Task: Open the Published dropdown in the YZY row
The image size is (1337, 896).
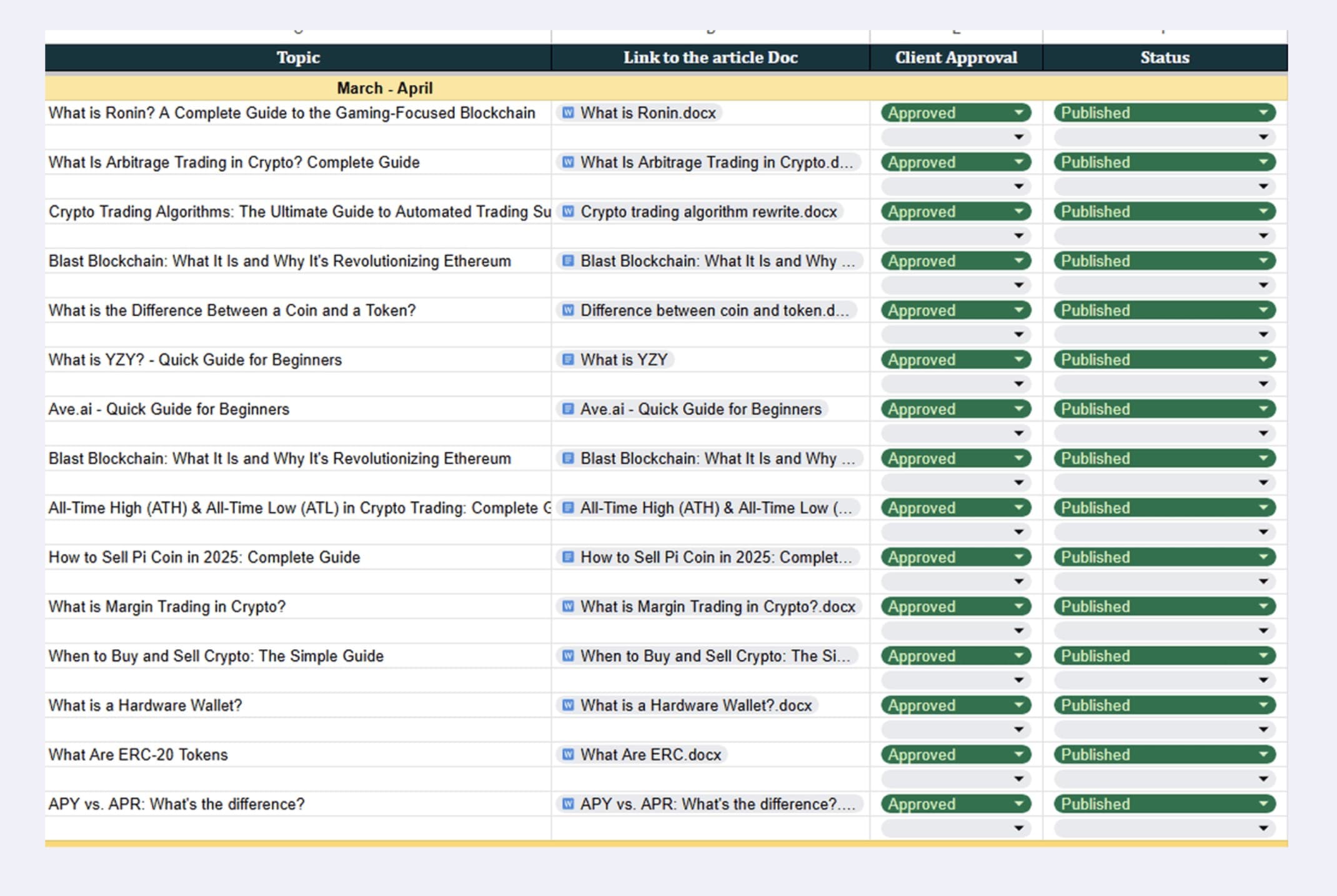Action: coord(1165,360)
